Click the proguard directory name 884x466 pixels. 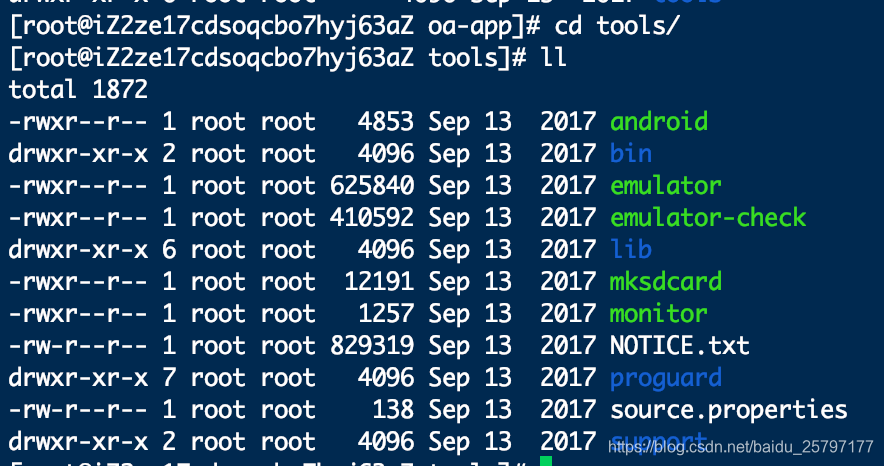coord(666,378)
